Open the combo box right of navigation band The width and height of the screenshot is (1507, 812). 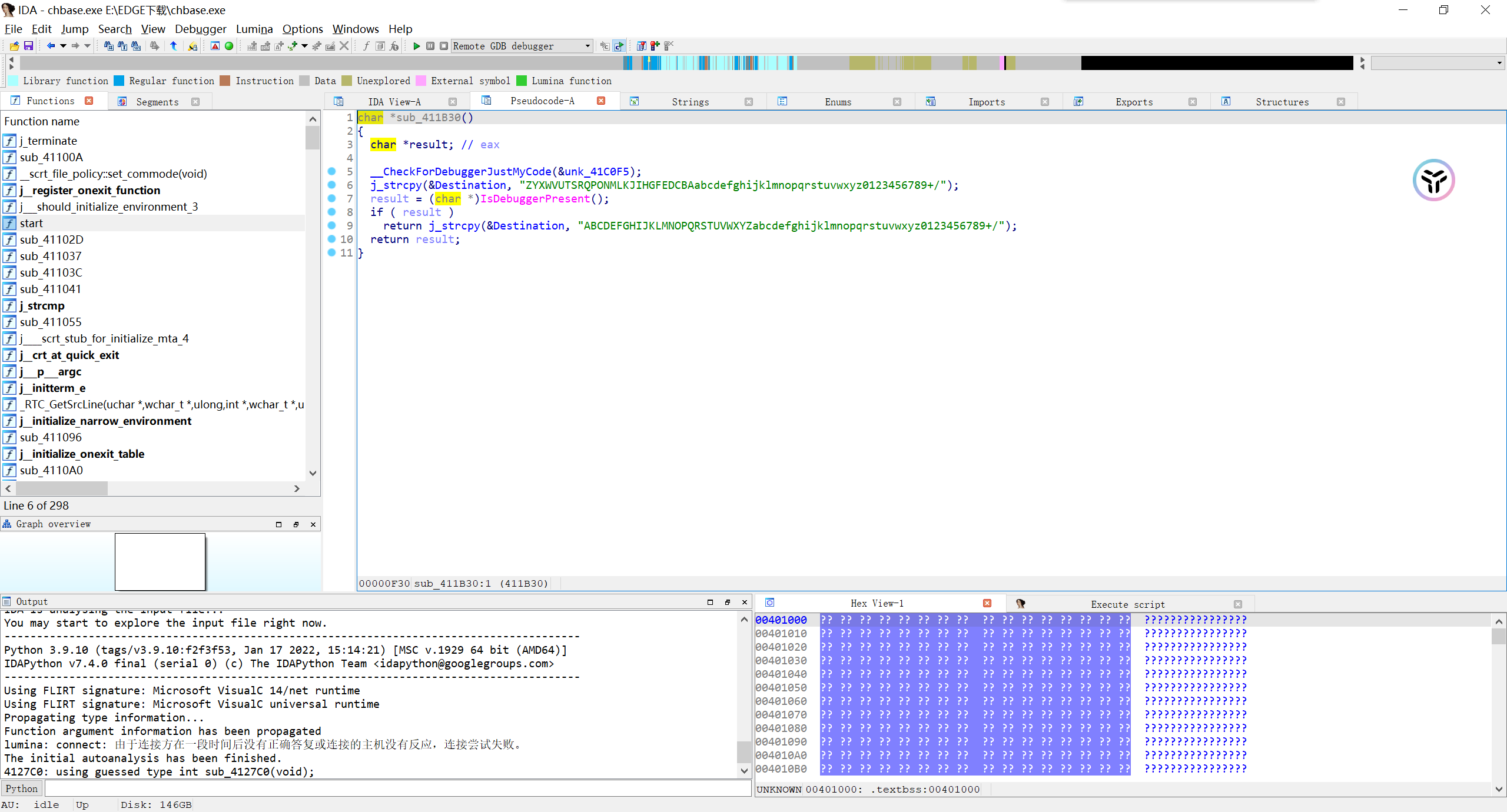(1438, 63)
